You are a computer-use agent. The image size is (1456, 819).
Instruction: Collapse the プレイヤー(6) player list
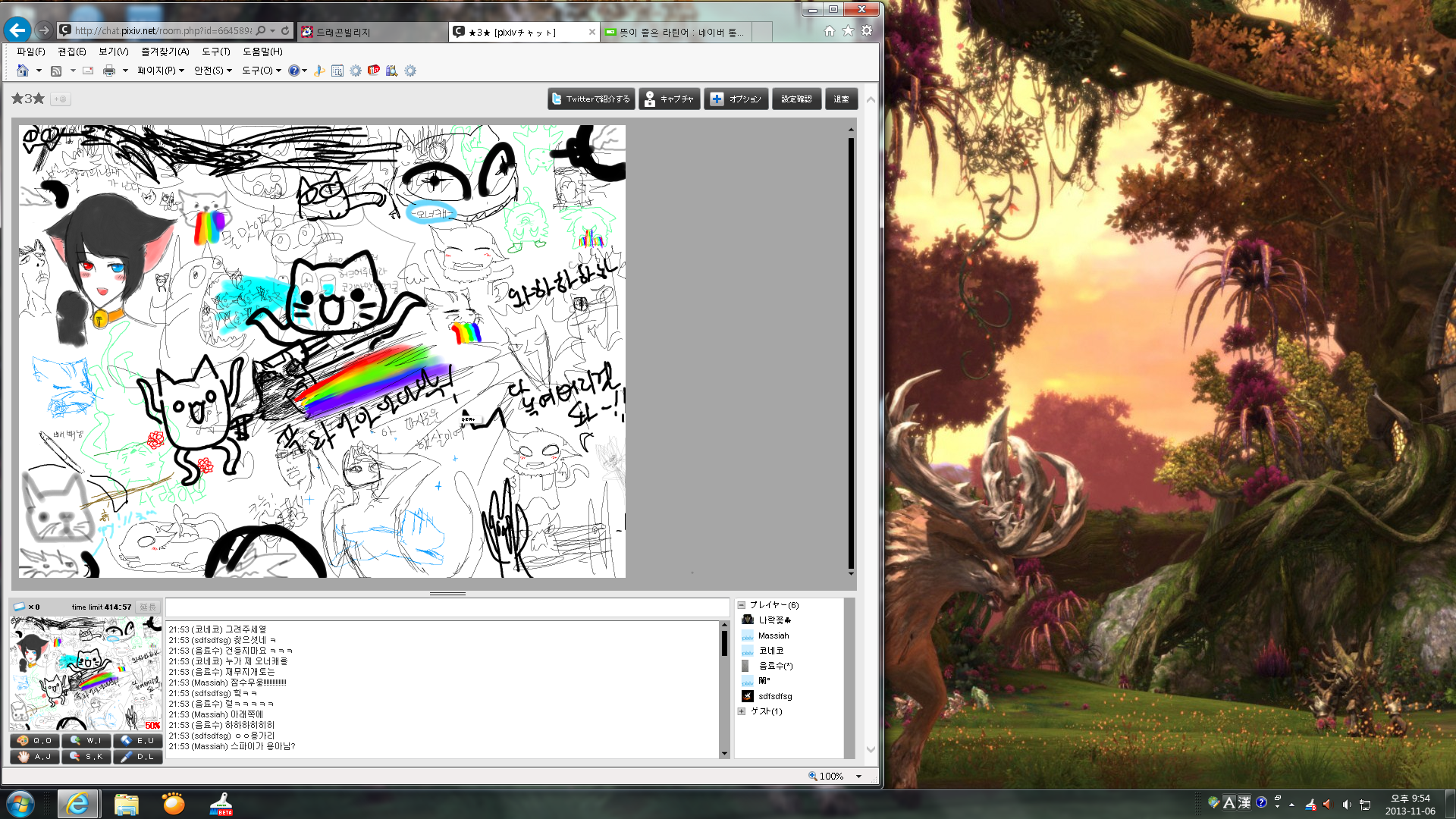coord(742,605)
